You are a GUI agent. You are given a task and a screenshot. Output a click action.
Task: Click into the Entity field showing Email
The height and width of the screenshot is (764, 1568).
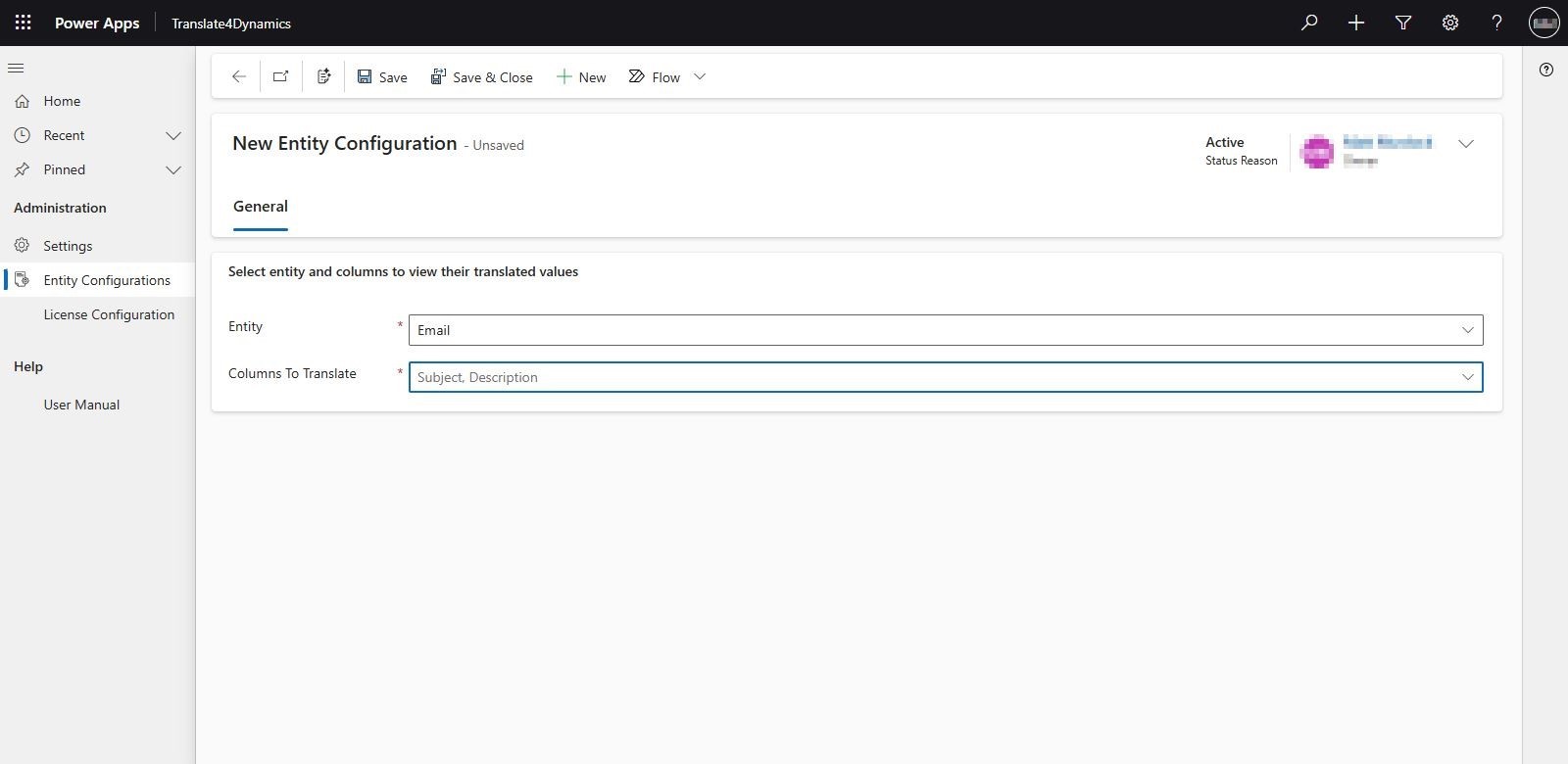tap(946, 330)
